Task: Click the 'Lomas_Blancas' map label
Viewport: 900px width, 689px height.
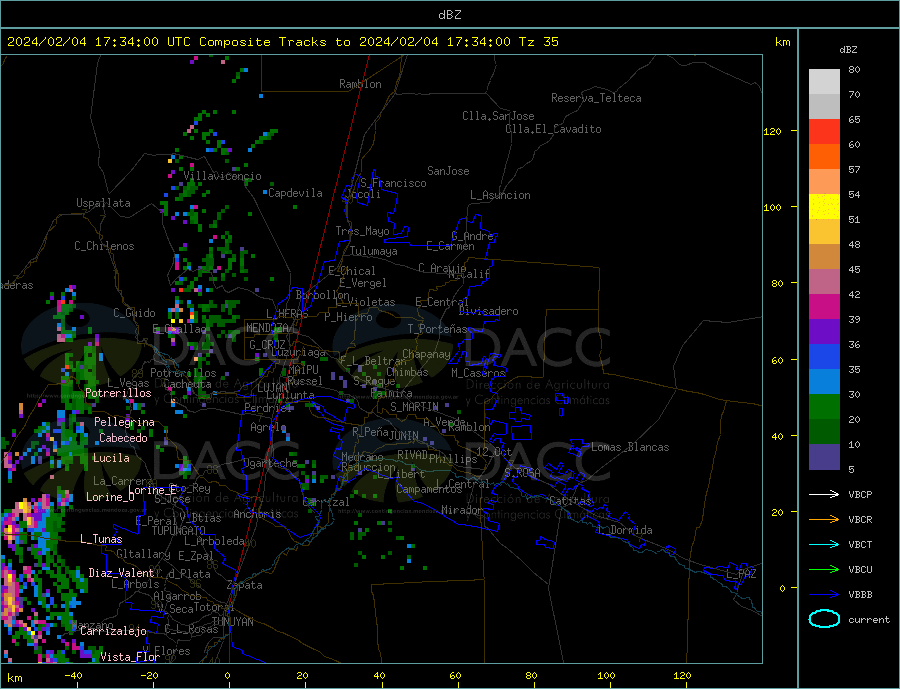Action: [x=630, y=447]
